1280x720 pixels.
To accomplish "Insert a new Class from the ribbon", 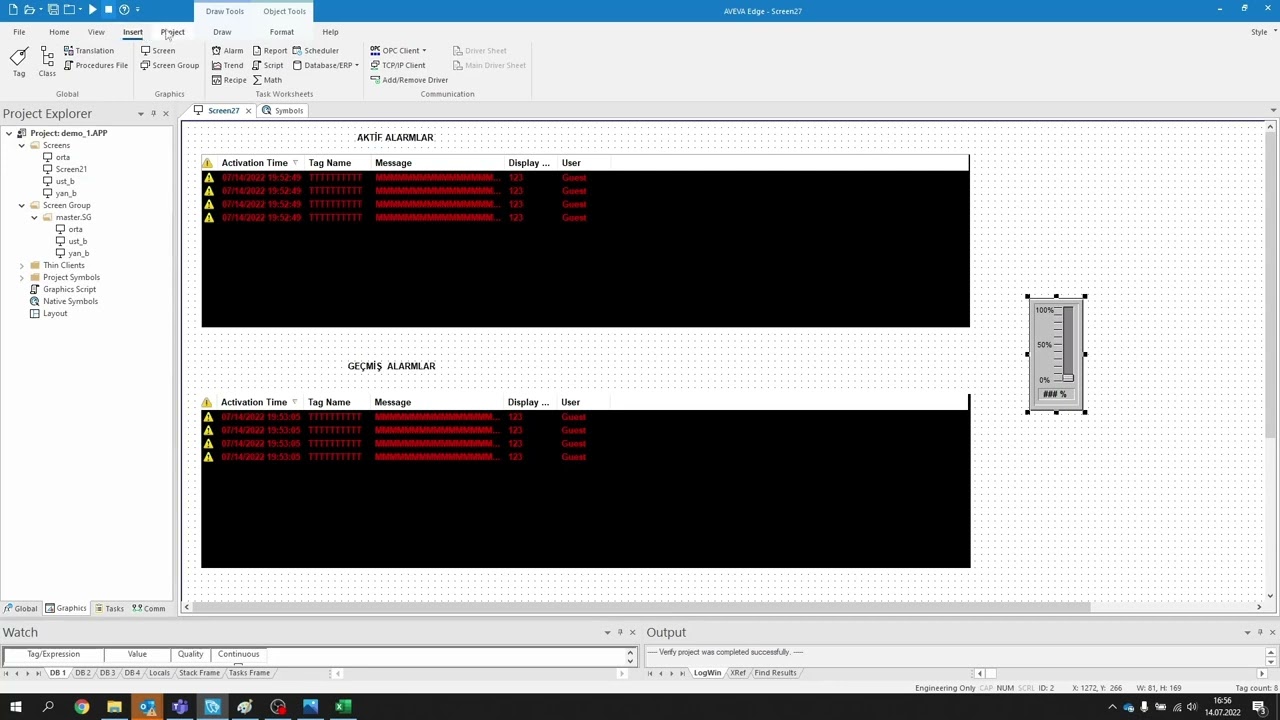I will click(x=47, y=61).
